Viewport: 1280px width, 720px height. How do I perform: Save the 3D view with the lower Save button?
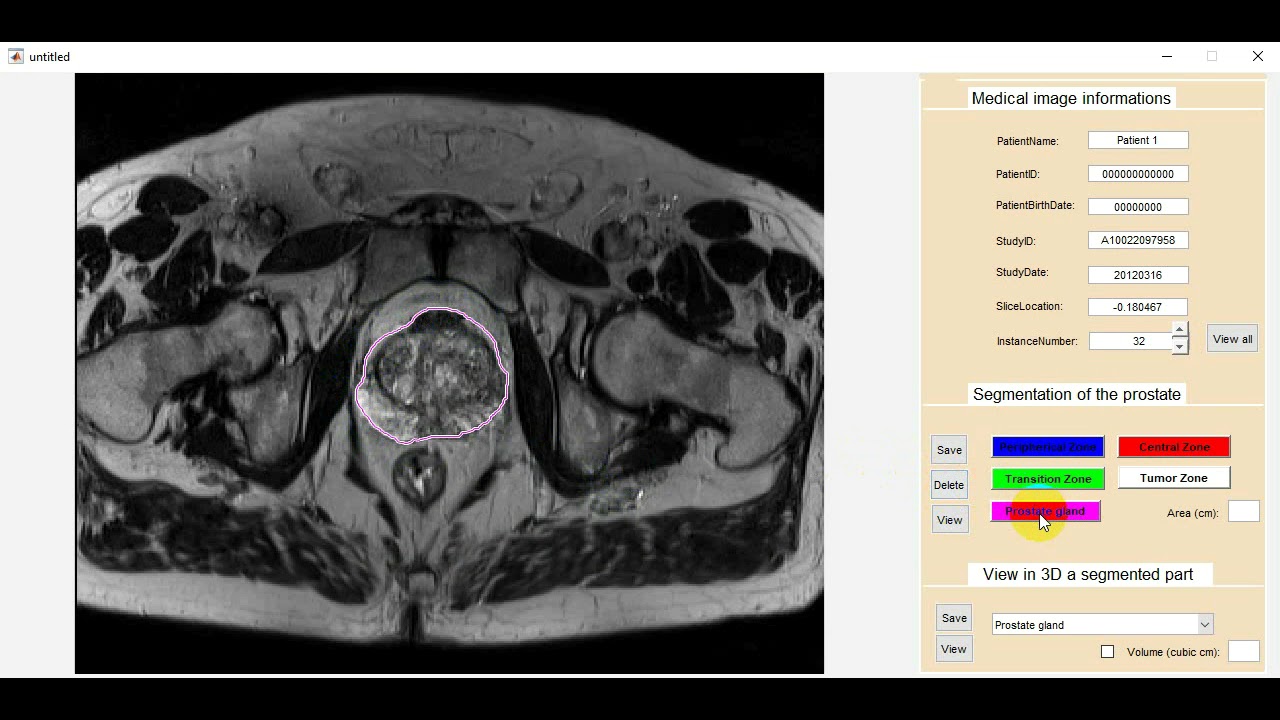click(954, 618)
